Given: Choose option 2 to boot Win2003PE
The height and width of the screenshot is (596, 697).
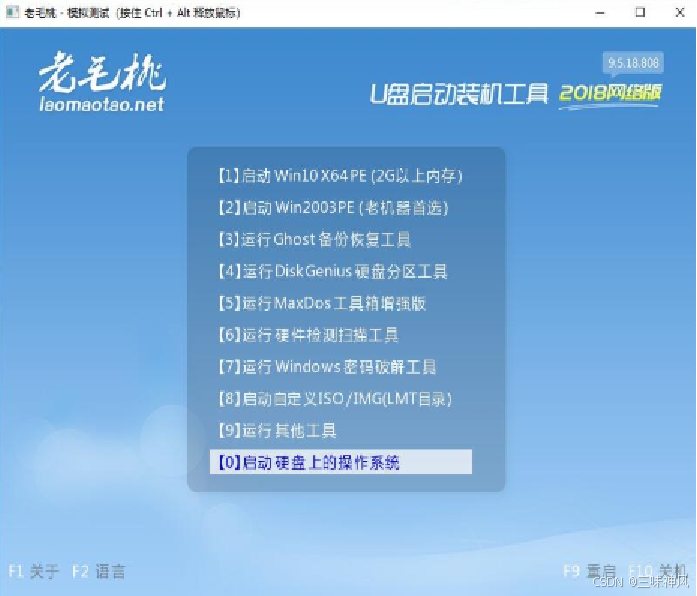Looking at the screenshot, I should click(333, 208).
